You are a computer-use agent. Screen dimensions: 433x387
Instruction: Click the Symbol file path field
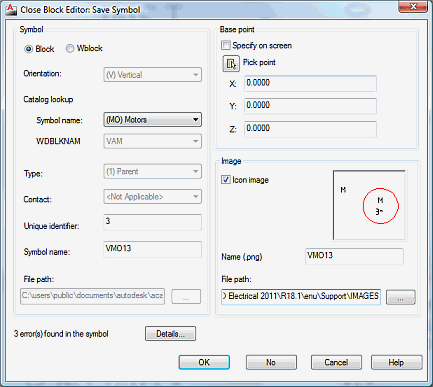[92, 296]
